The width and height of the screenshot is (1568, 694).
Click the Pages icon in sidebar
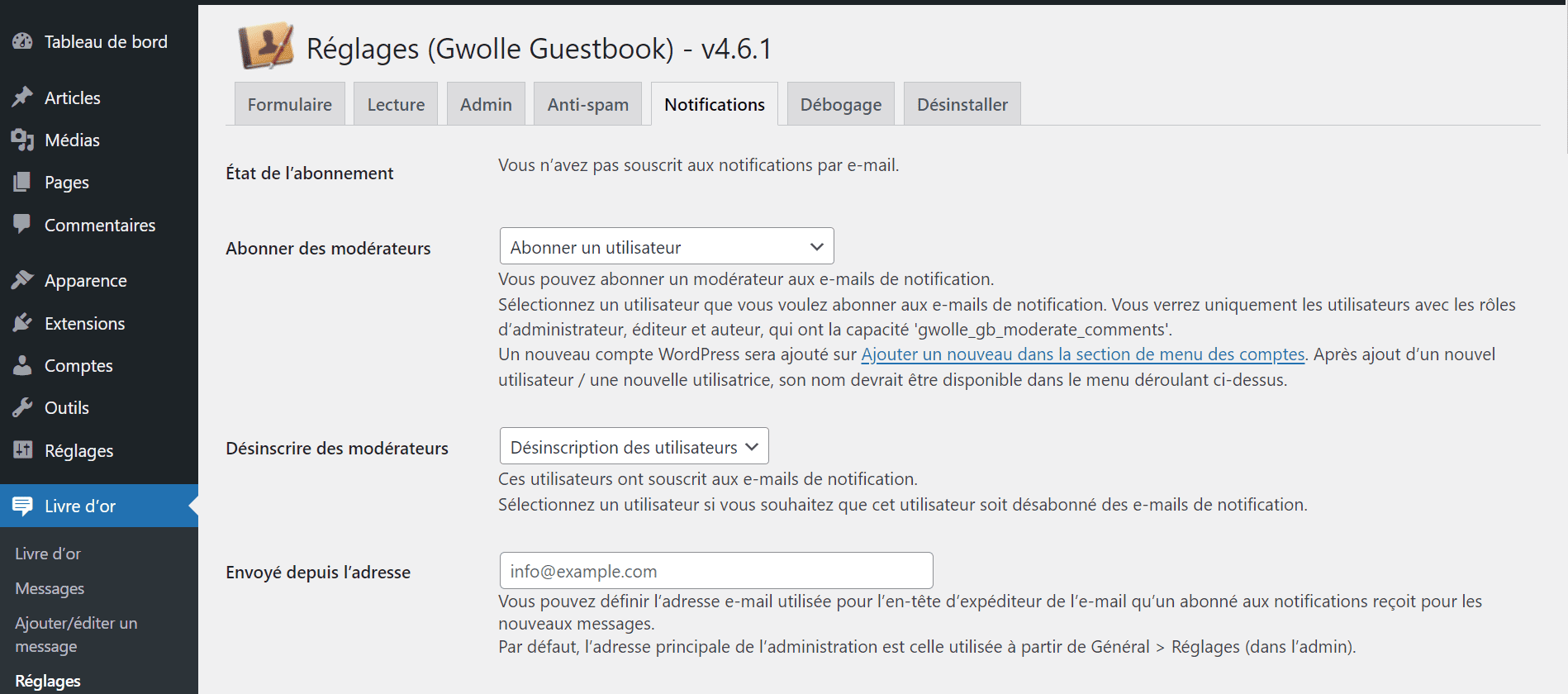tap(22, 182)
